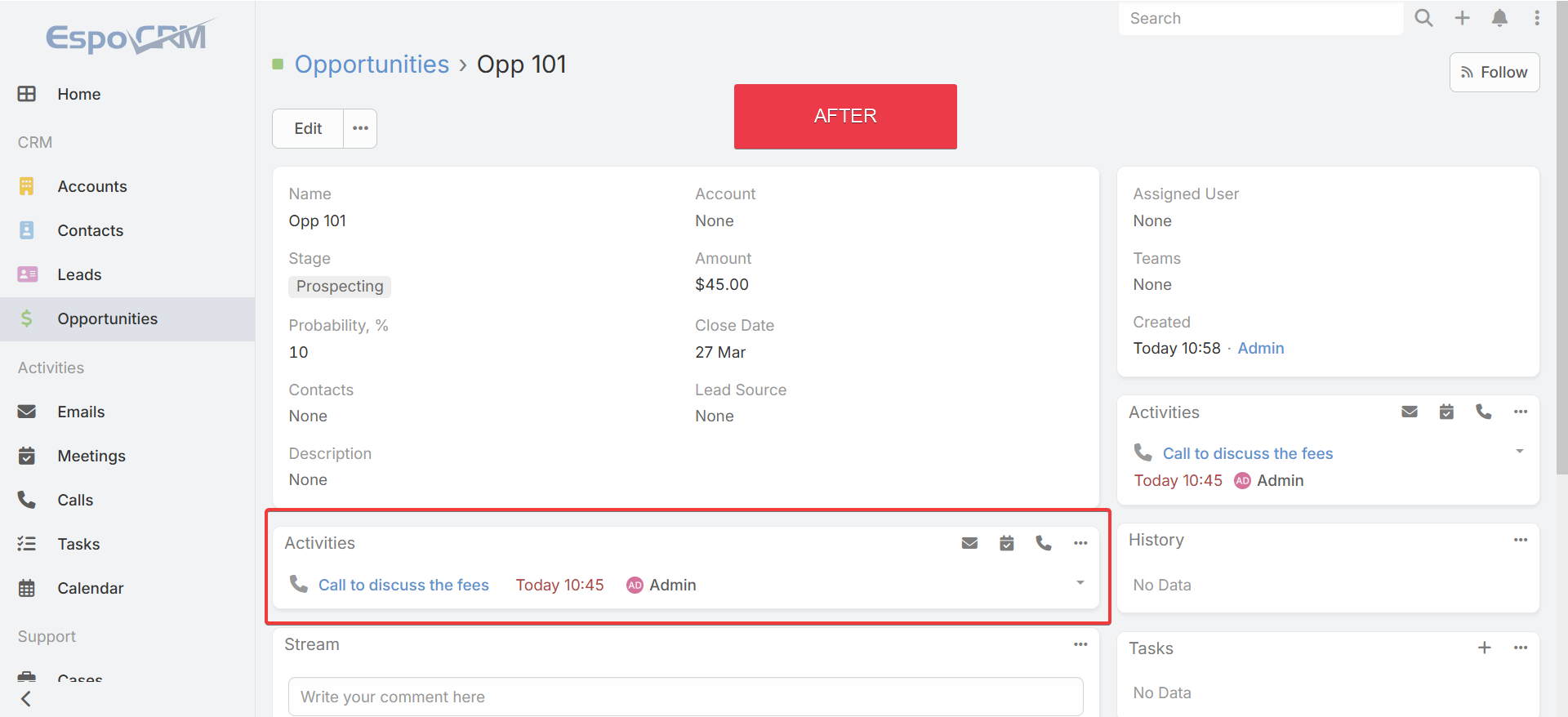1568x717 pixels.
Task: Add a task with the Tasks plus icon
Action: click(1484, 648)
